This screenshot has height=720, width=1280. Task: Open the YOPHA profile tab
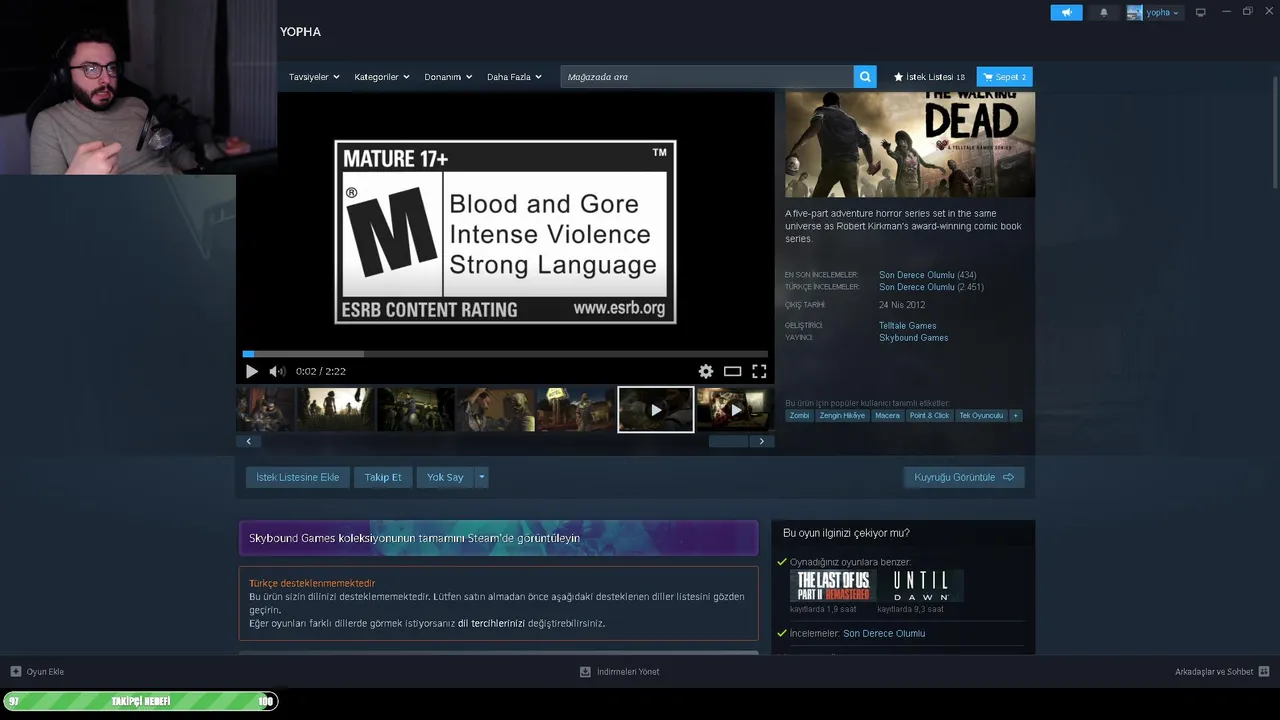(x=300, y=32)
